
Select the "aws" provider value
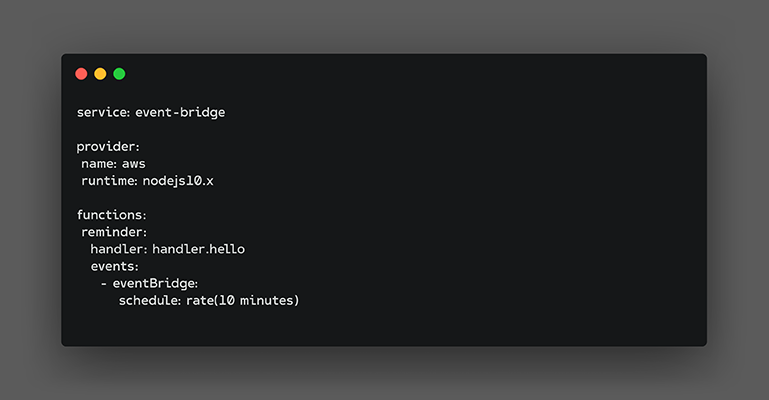134,163
